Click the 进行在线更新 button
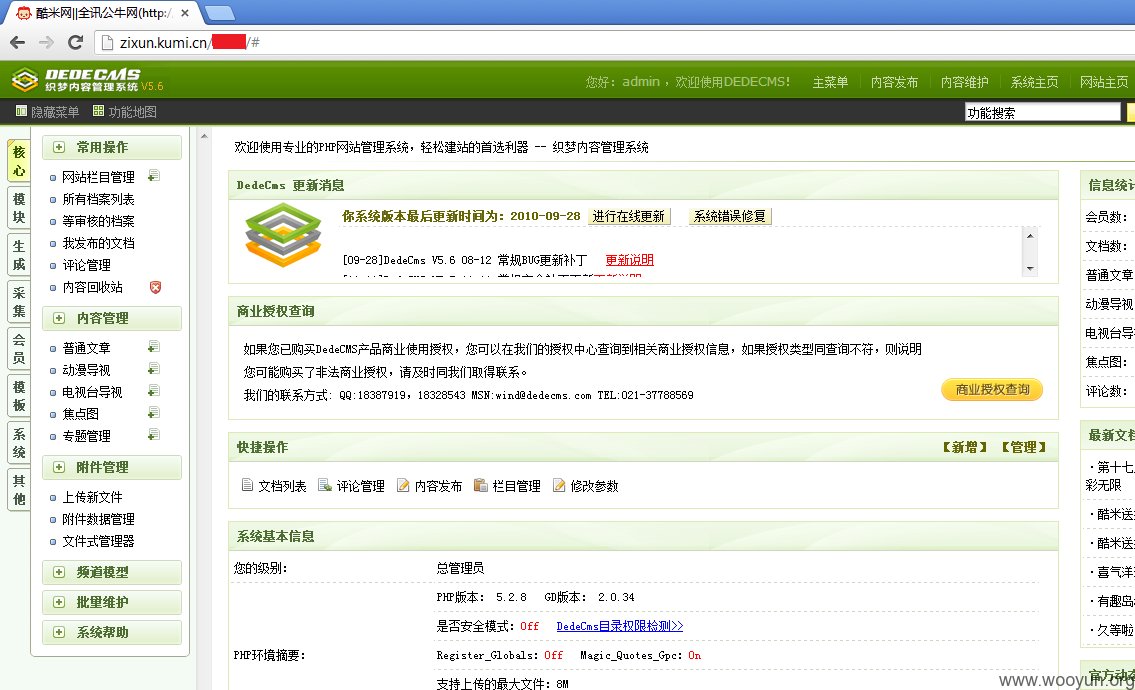This screenshot has width=1135, height=690. (x=628, y=216)
